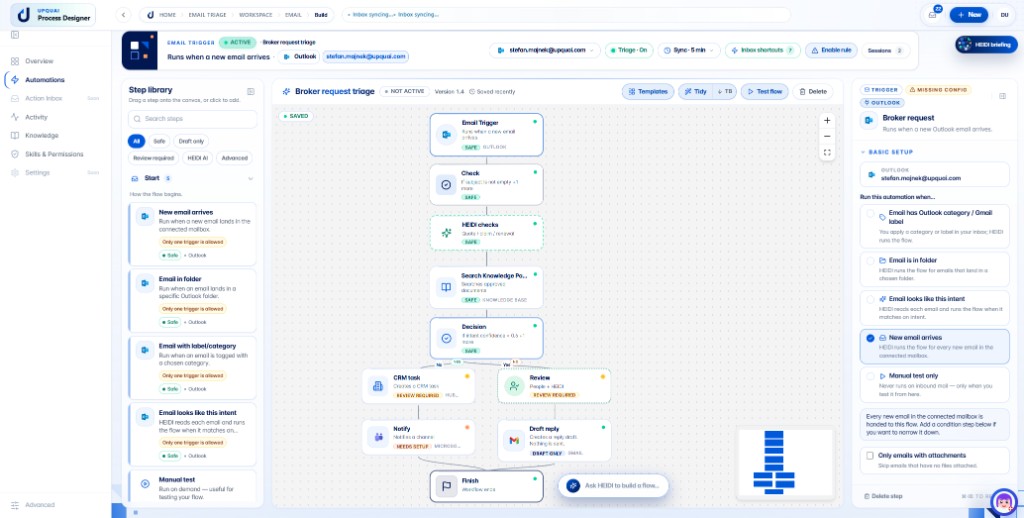Click the fit-to-screen canvas icon
1024x518 pixels.
[827, 152]
